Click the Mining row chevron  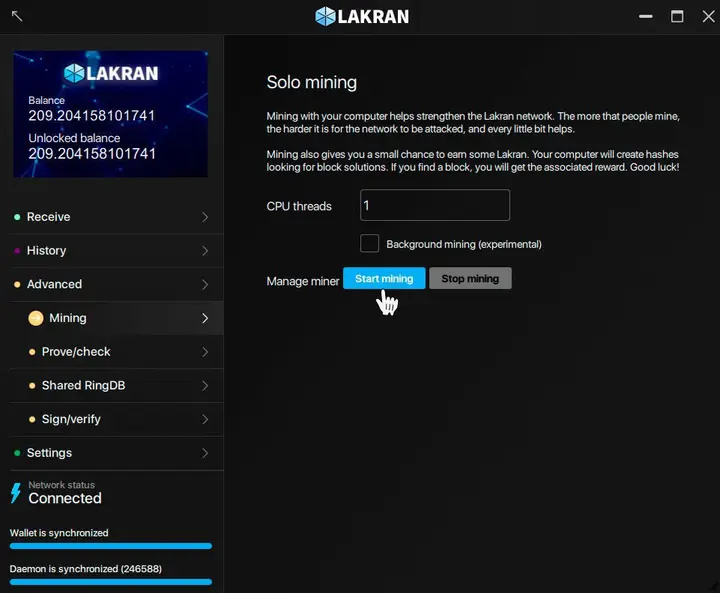click(x=205, y=318)
